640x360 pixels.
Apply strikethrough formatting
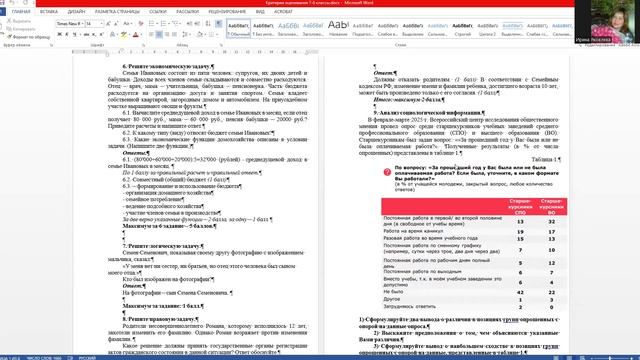tap(86, 34)
